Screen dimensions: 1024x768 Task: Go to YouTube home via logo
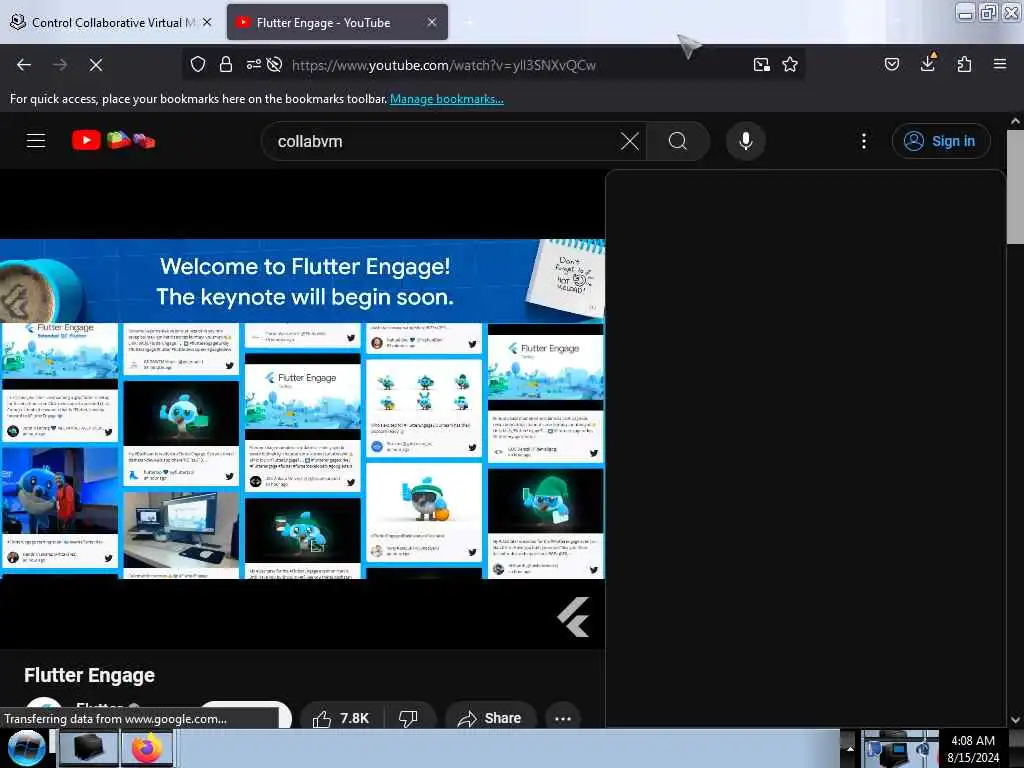point(113,140)
